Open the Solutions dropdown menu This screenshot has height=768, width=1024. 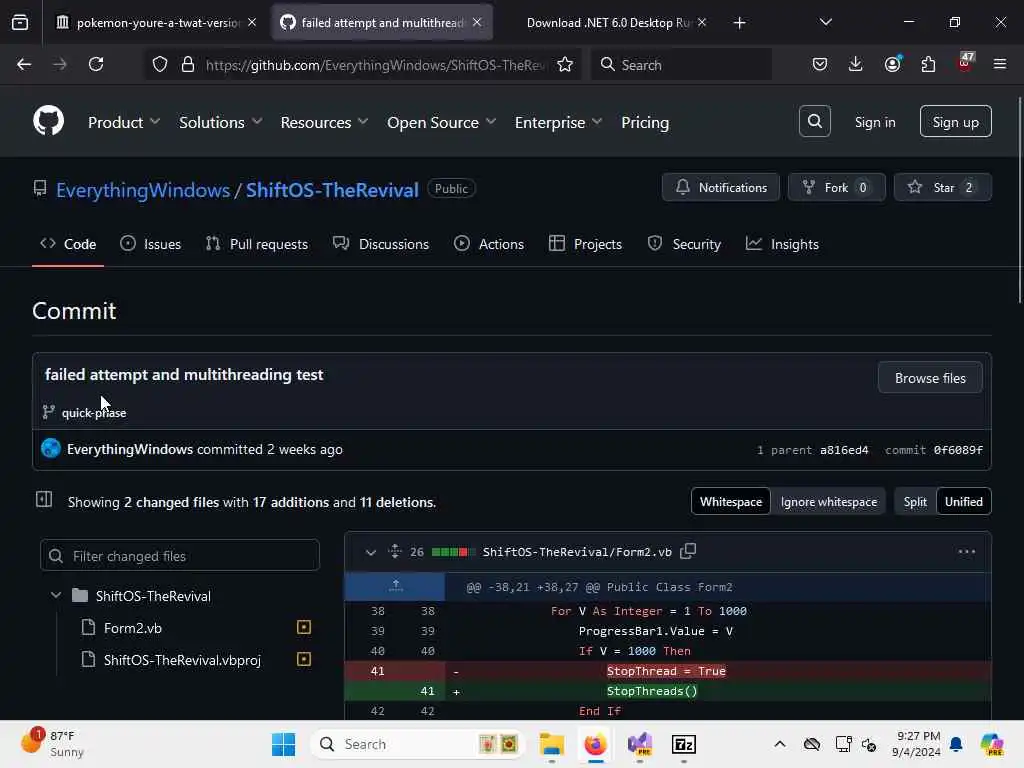click(x=221, y=122)
